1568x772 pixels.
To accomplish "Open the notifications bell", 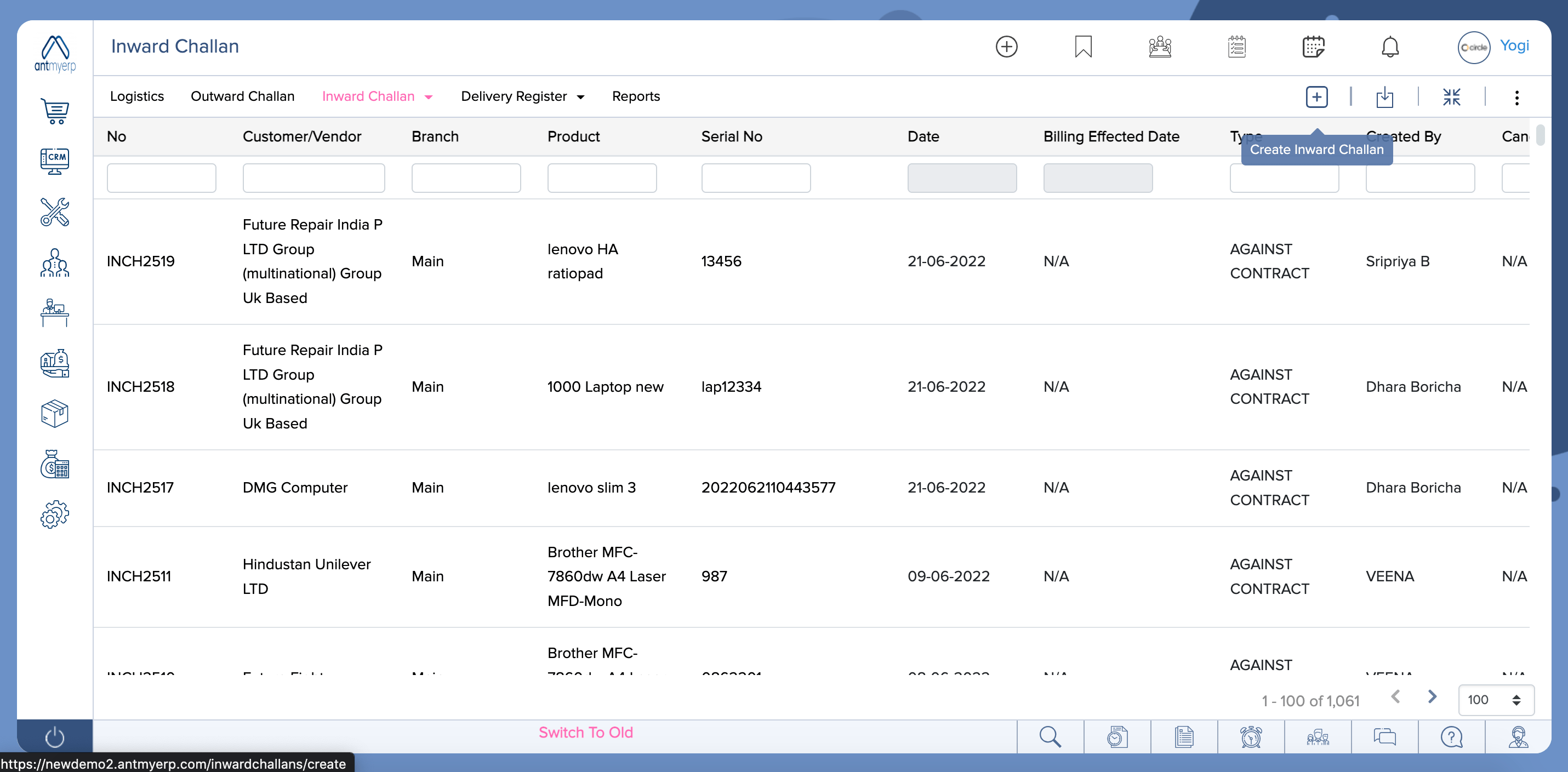I will [1390, 47].
